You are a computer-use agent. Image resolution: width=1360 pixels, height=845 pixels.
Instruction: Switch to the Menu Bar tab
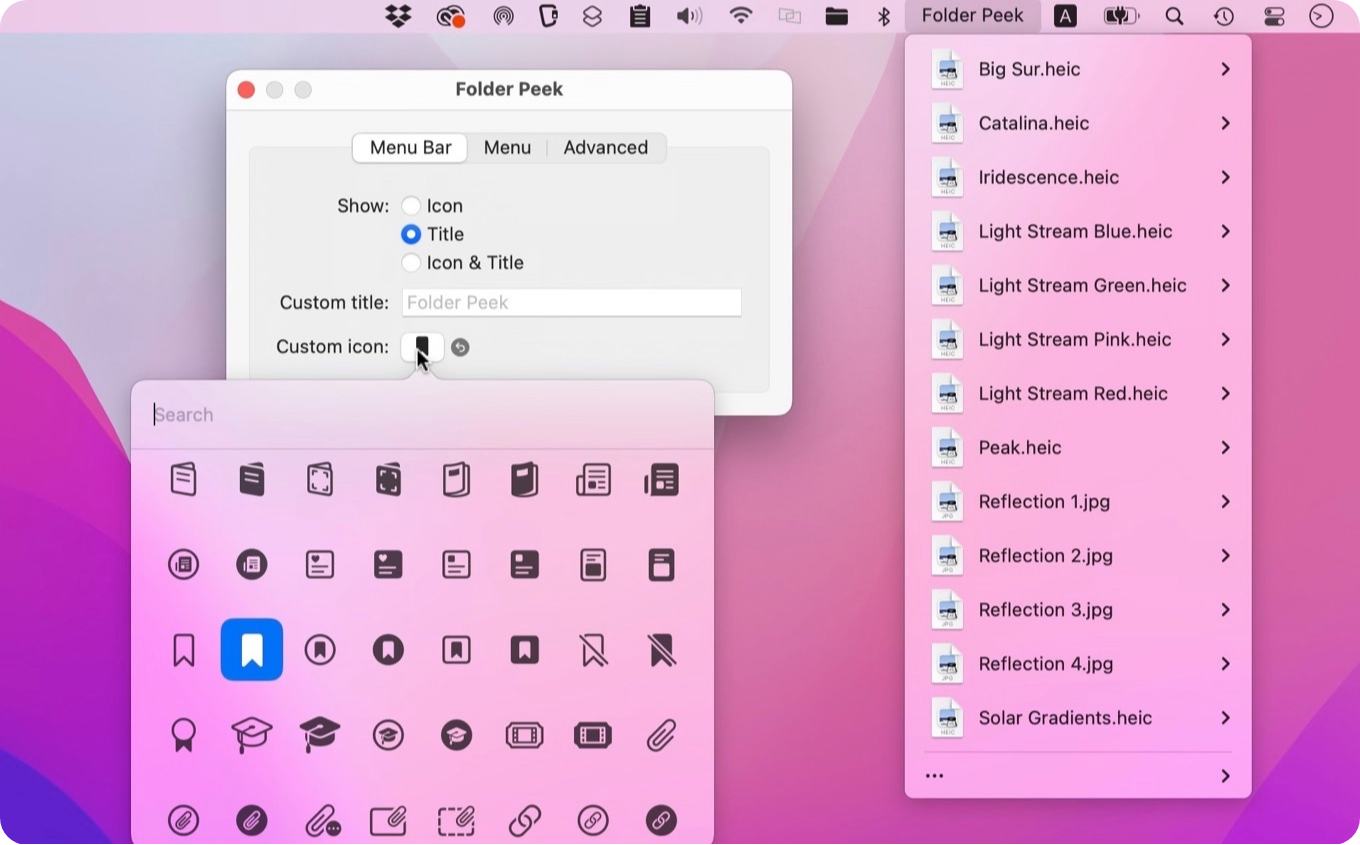click(410, 148)
